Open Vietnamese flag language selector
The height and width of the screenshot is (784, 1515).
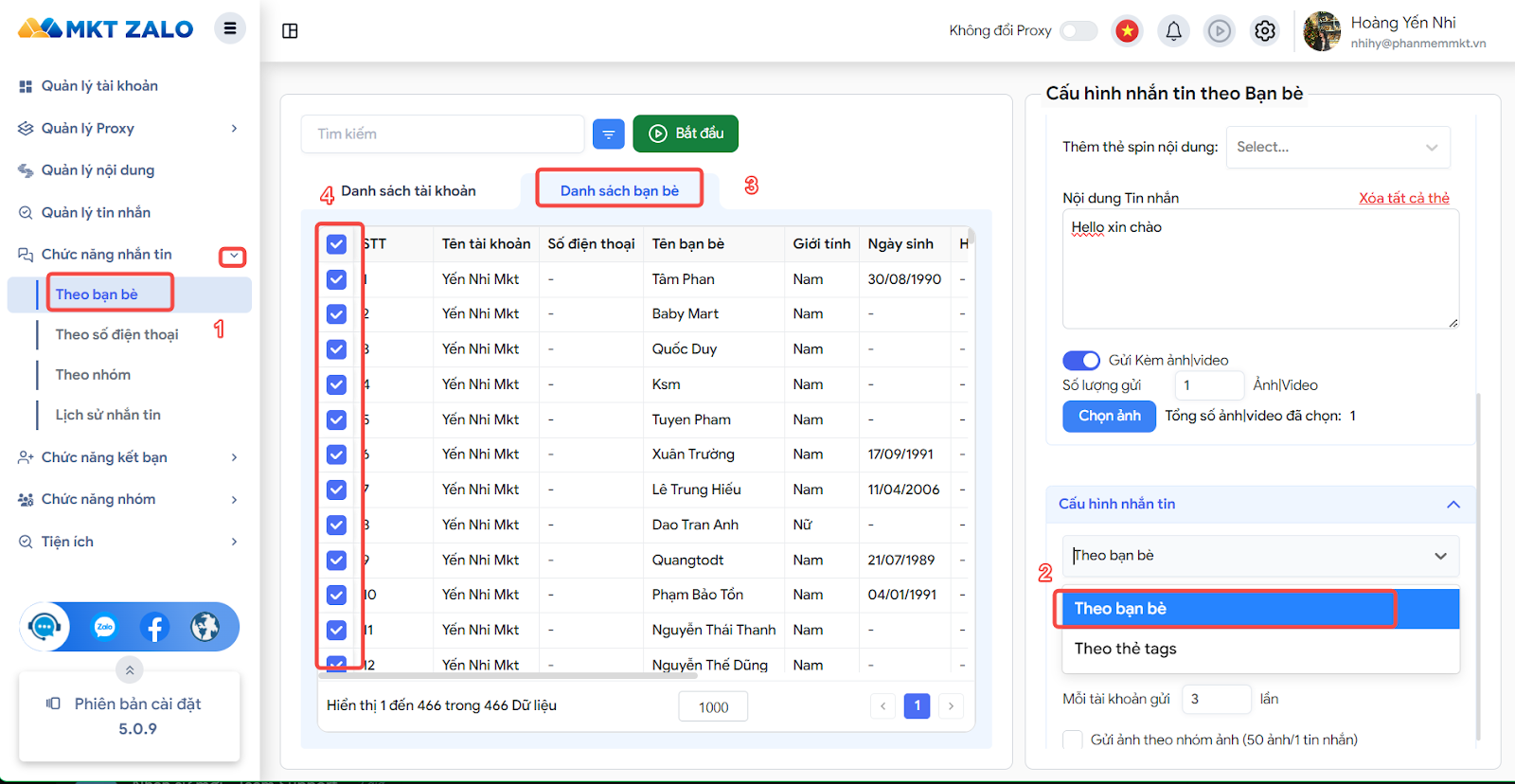(x=1127, y=31)
